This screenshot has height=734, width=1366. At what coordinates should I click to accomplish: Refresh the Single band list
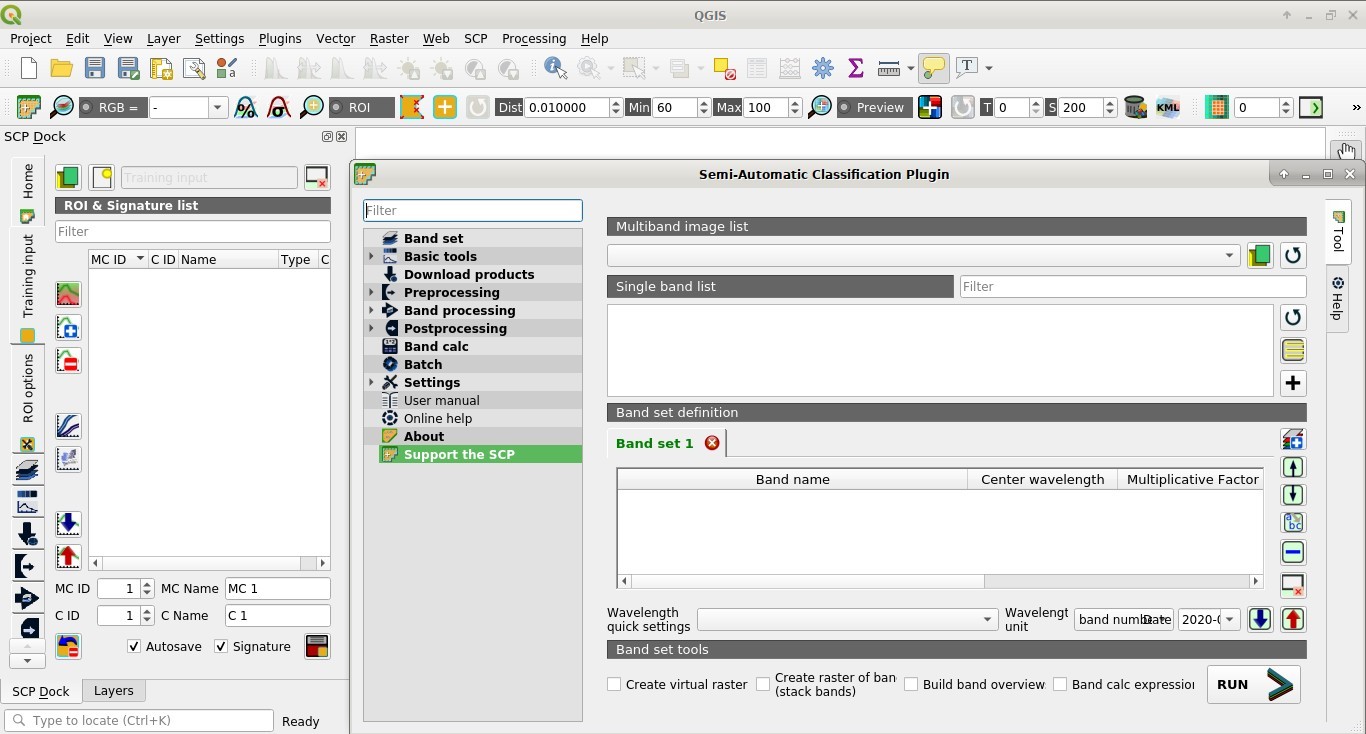[x=1293, y=318]
